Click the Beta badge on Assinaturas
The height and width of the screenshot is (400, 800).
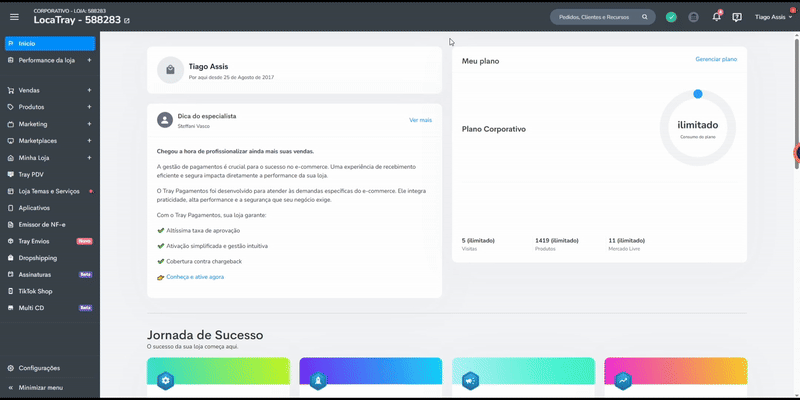tap(85, 274)
